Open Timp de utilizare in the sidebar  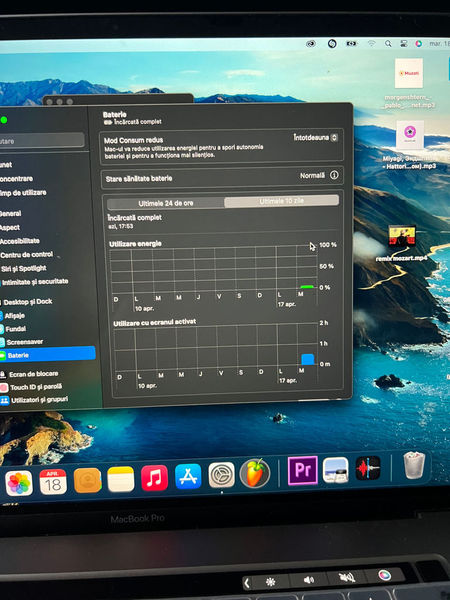pyautogui.click(x=23, y=192)
